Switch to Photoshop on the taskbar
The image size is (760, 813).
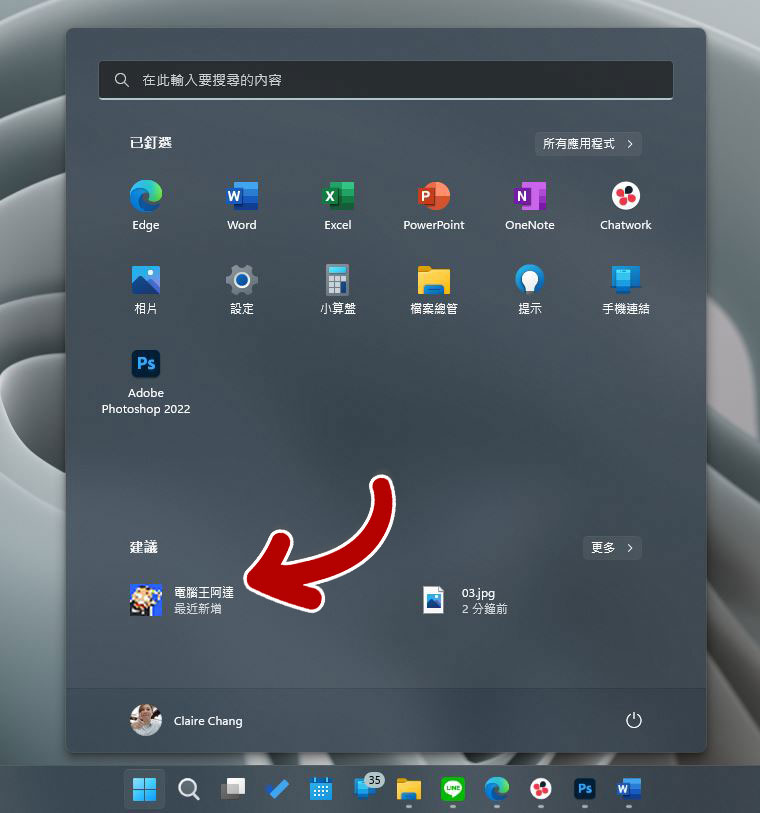tap(585, 789)
